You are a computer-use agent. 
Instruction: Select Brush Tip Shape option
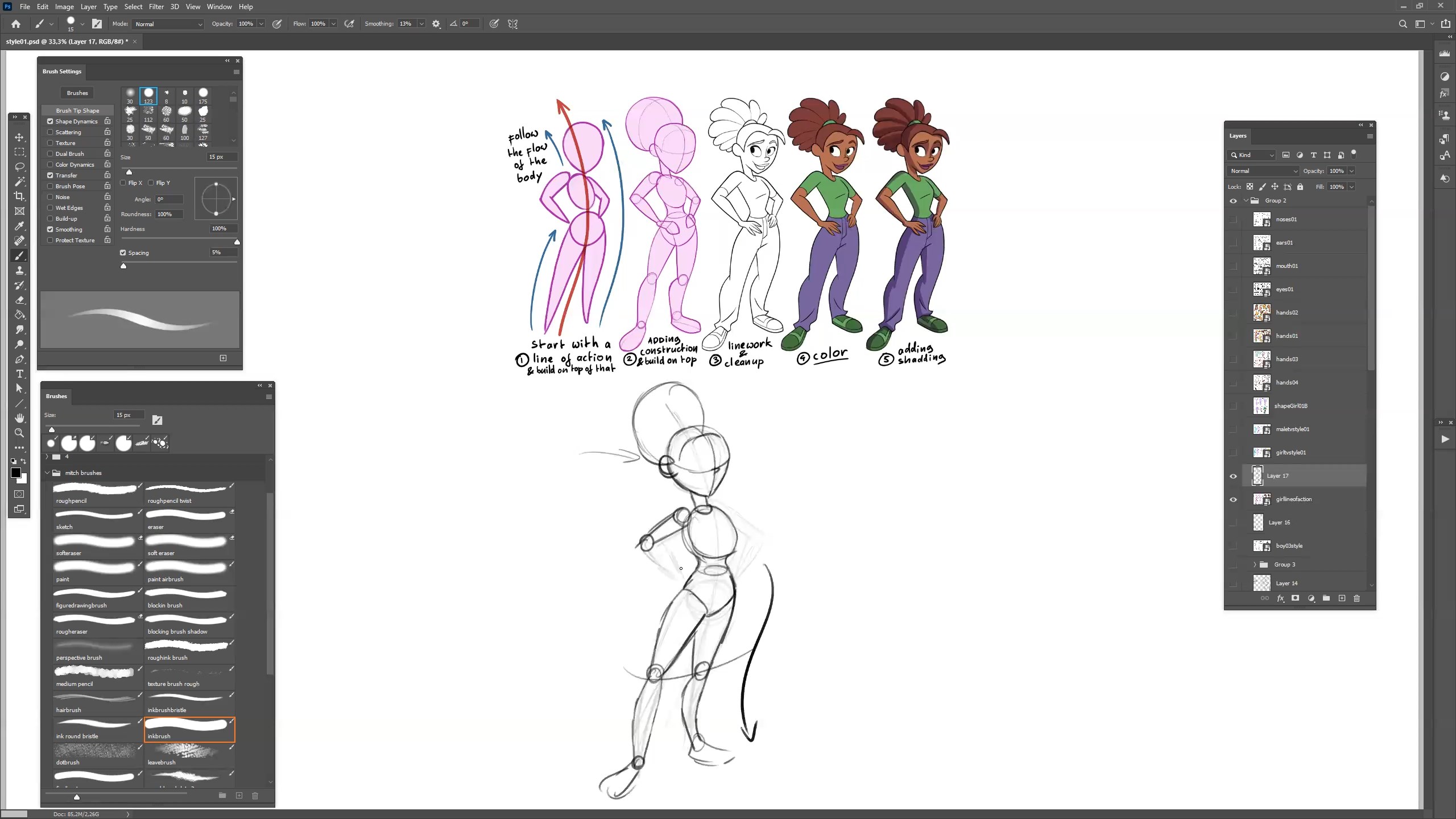77,110
